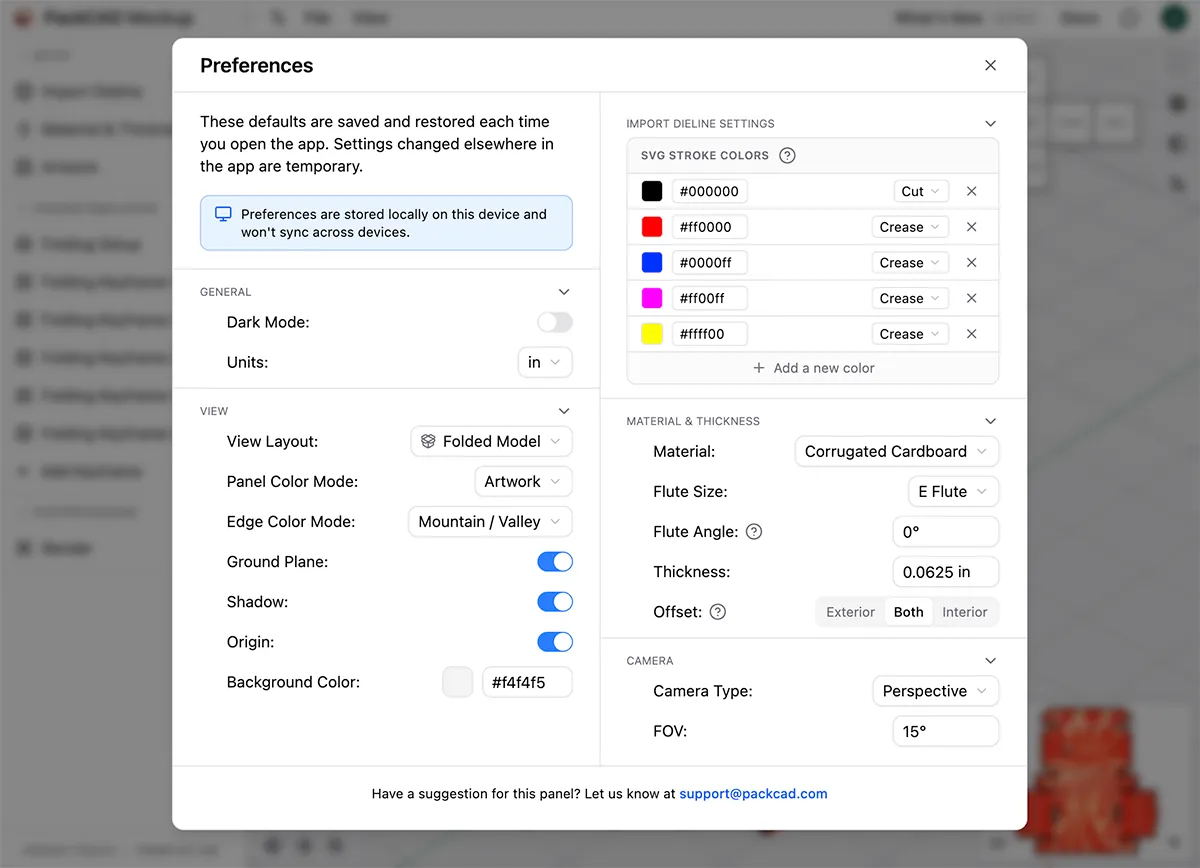Viewport: 1200px width, 868px height.
Task: Open the View Layout dropdown
Action: tap(491, 441)
